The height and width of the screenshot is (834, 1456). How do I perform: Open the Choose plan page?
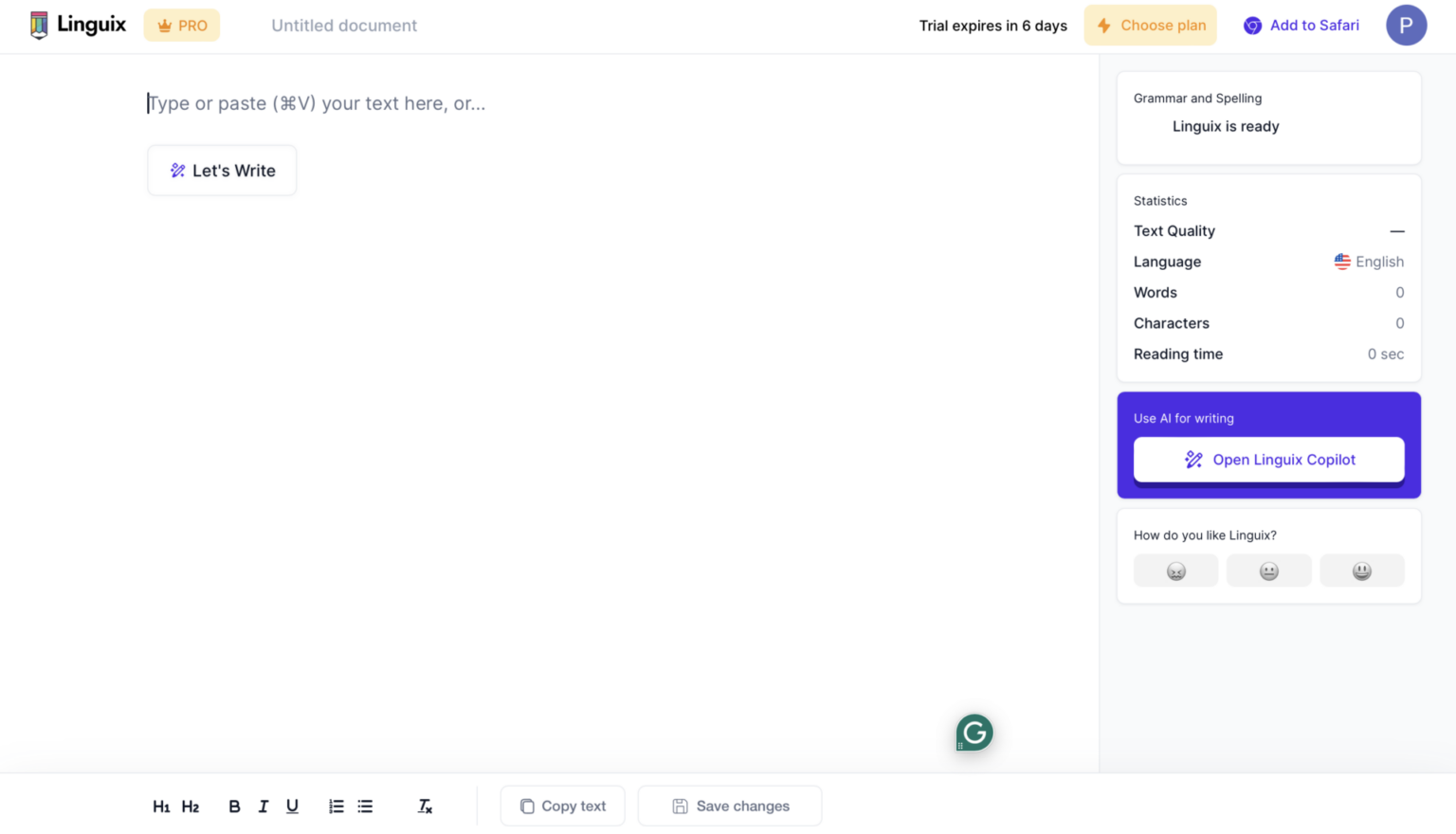click(1150, 25)
